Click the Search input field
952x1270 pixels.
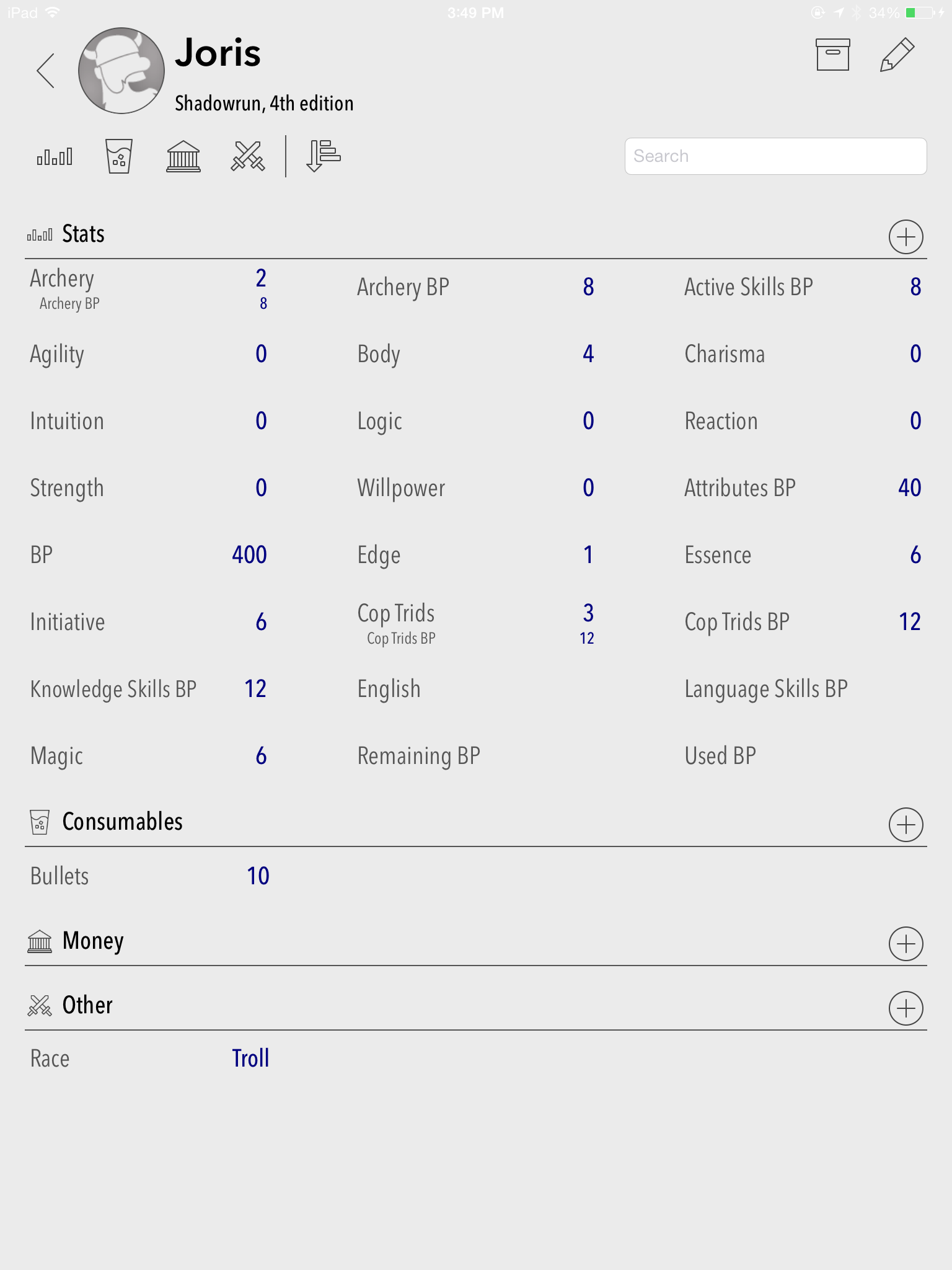775,156
